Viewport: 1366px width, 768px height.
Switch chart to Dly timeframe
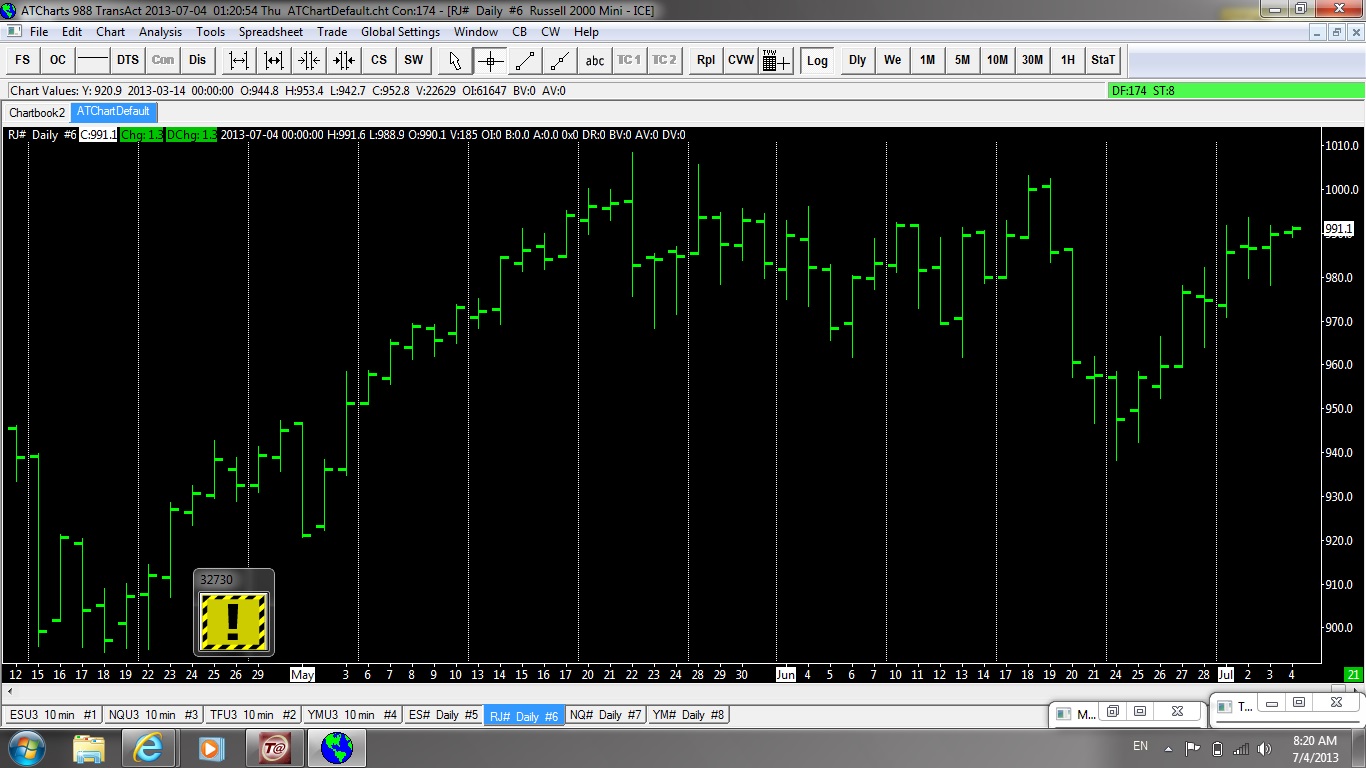click(x=858, y=60)
